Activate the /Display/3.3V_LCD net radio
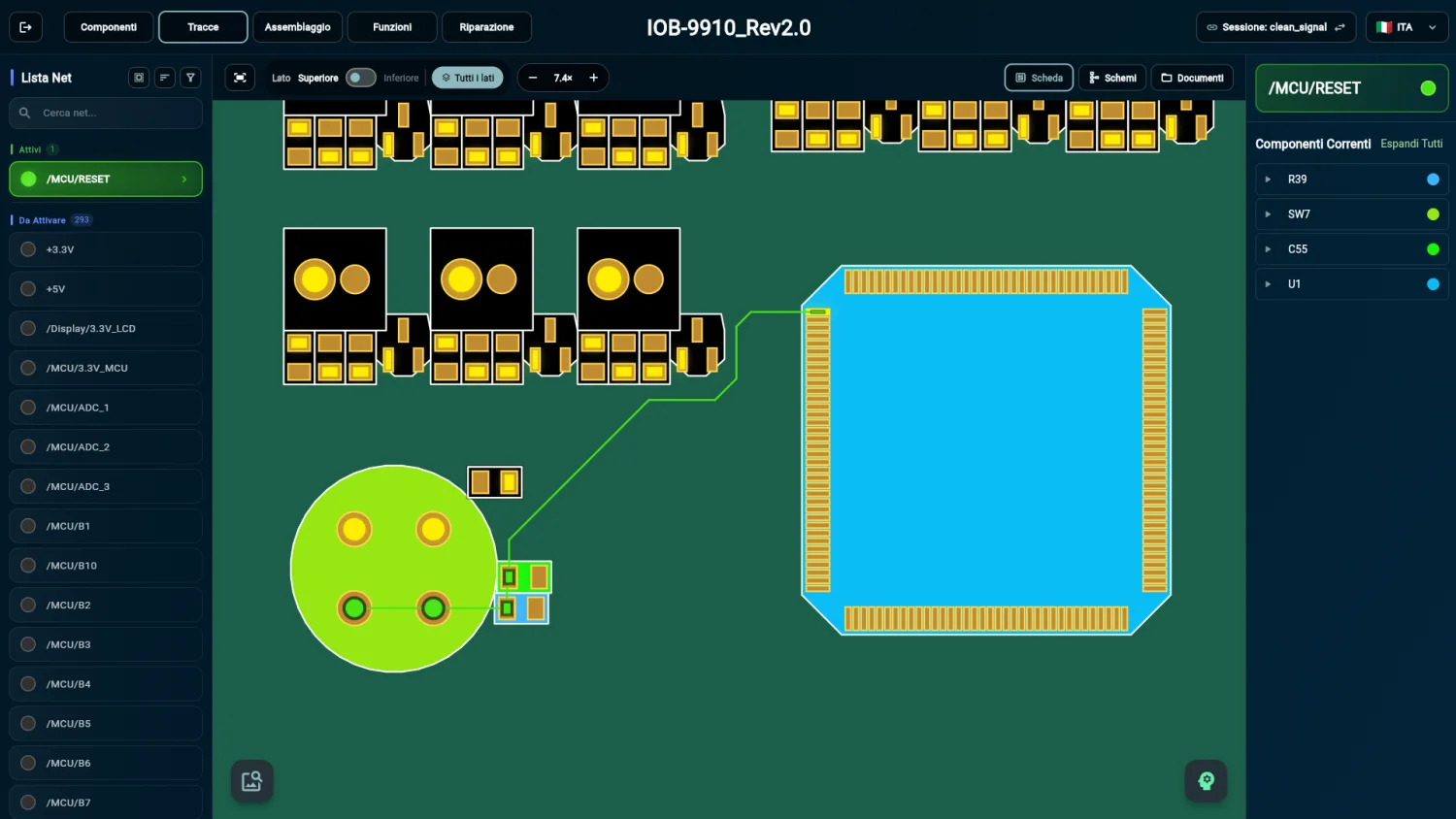Viewport: 1456px width, 819px height. [x=28, y=329]
